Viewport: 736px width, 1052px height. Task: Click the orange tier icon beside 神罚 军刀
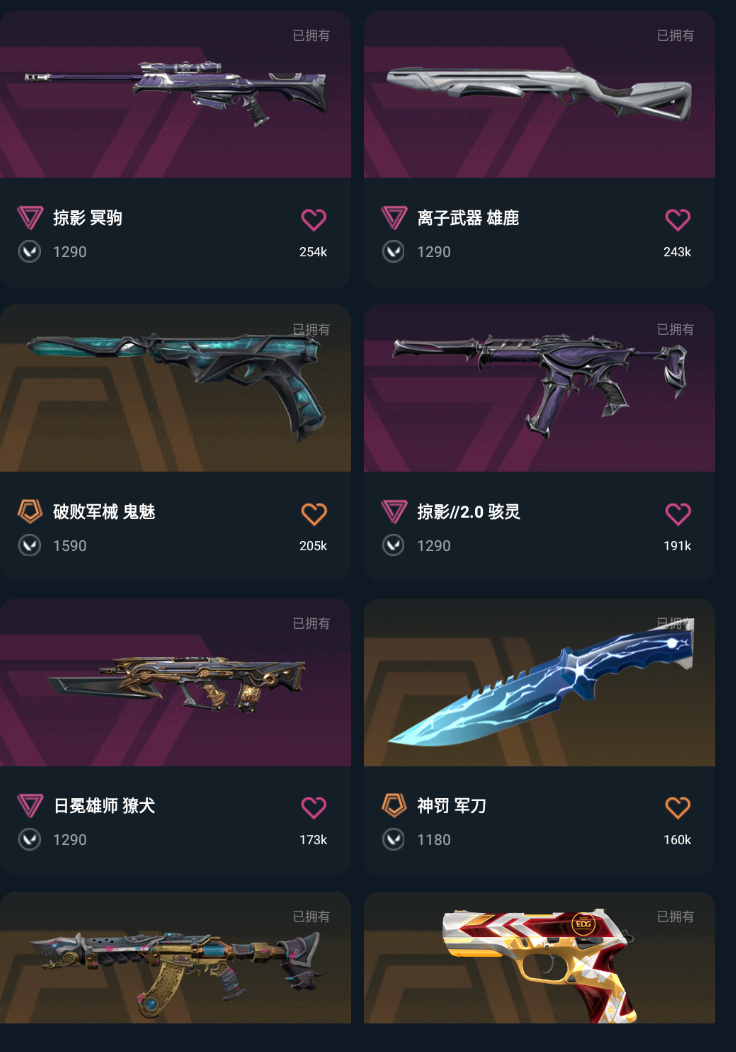394,805
